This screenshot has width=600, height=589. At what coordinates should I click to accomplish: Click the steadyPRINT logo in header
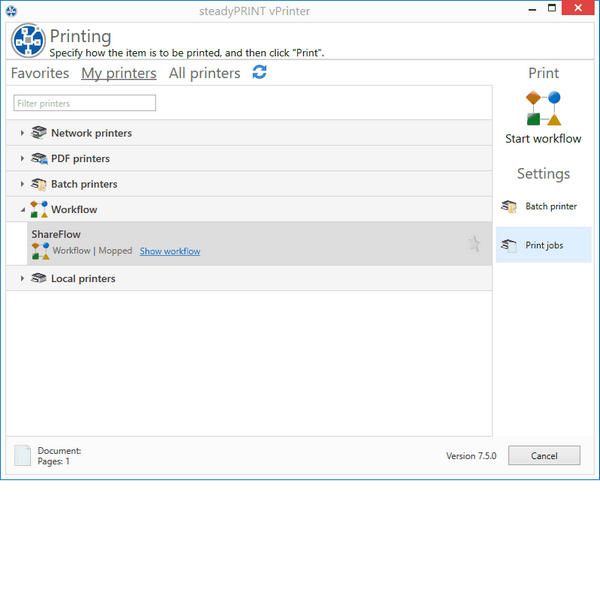tap(28, 41)
